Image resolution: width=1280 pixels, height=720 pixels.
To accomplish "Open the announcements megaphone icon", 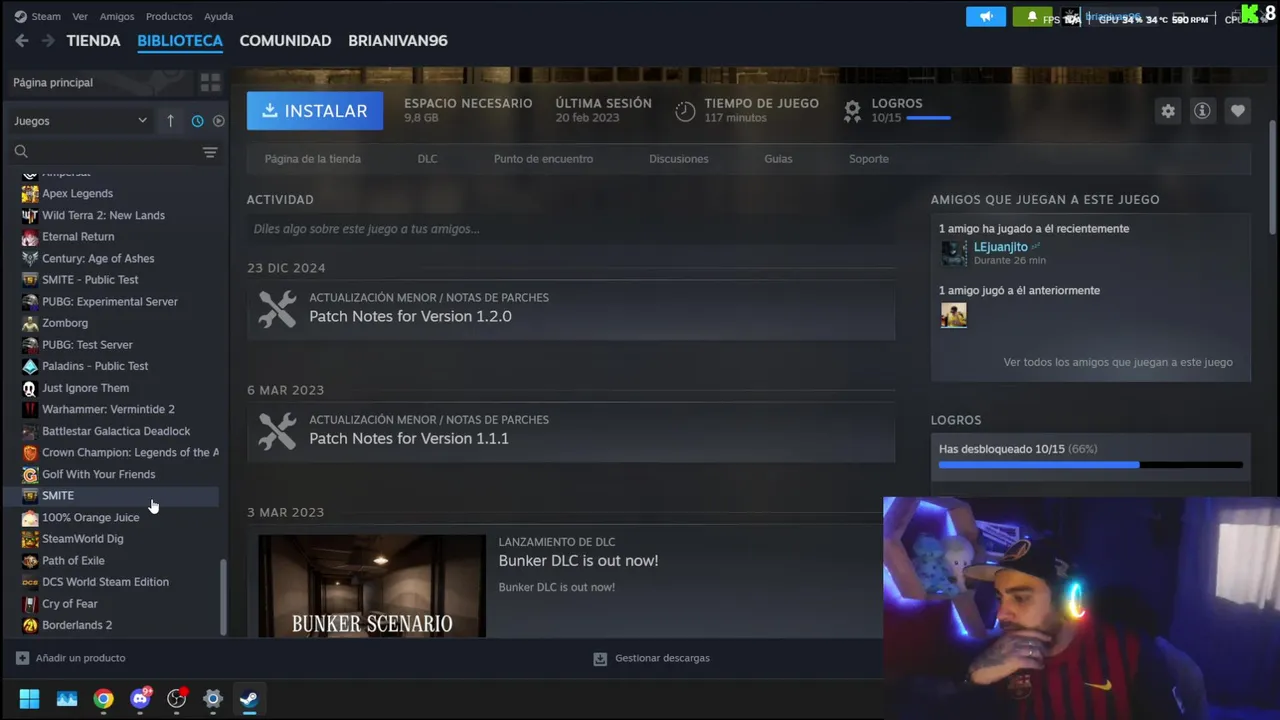I will pos(986,17).
